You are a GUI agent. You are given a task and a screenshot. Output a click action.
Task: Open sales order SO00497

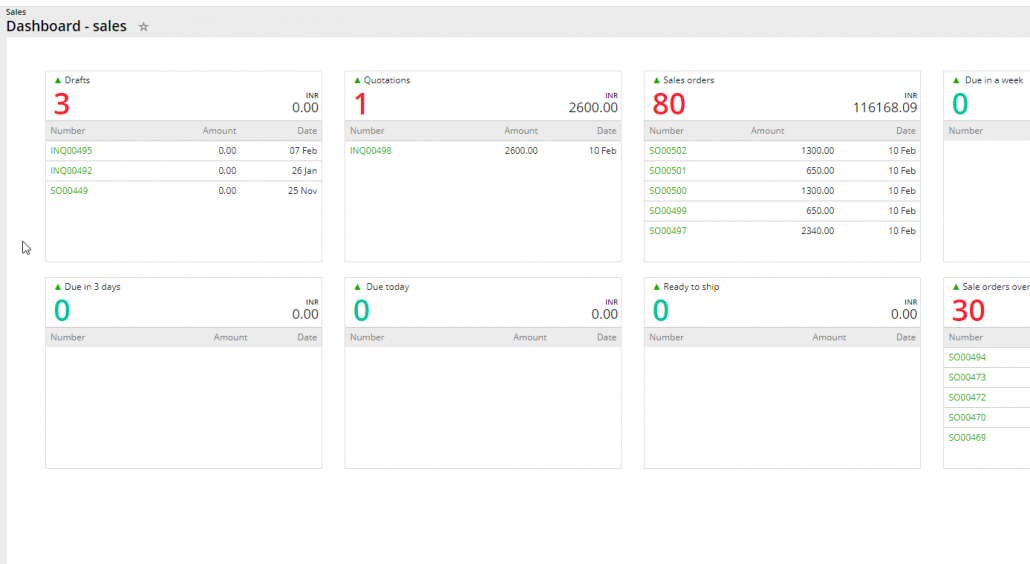click(x=668, y=231)
